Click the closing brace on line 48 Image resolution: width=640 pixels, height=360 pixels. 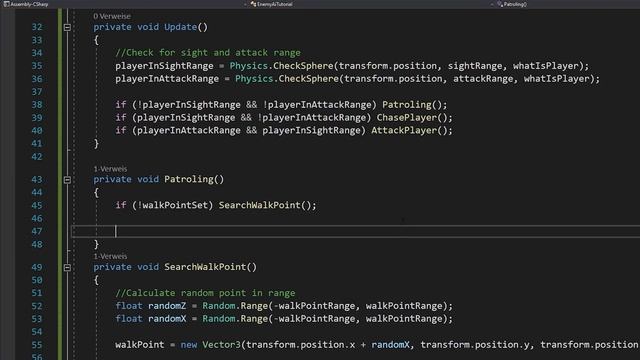point(96,244)
